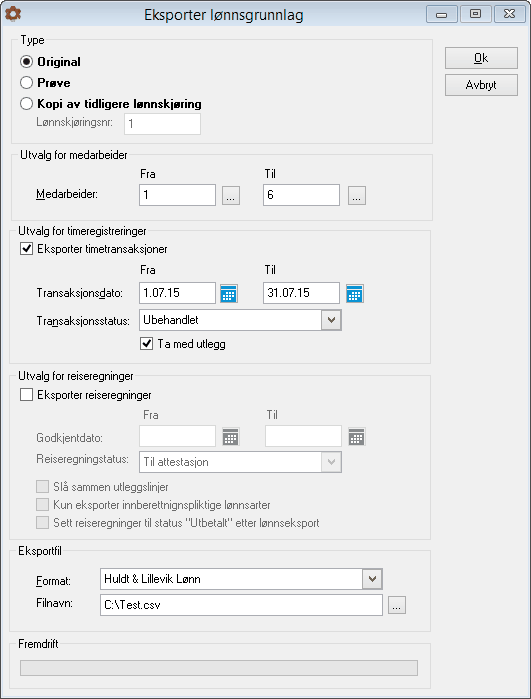Click Transaksjonsdato Fra date field
The height and width of the screenshot is (699, 531).
coord(177,293)
